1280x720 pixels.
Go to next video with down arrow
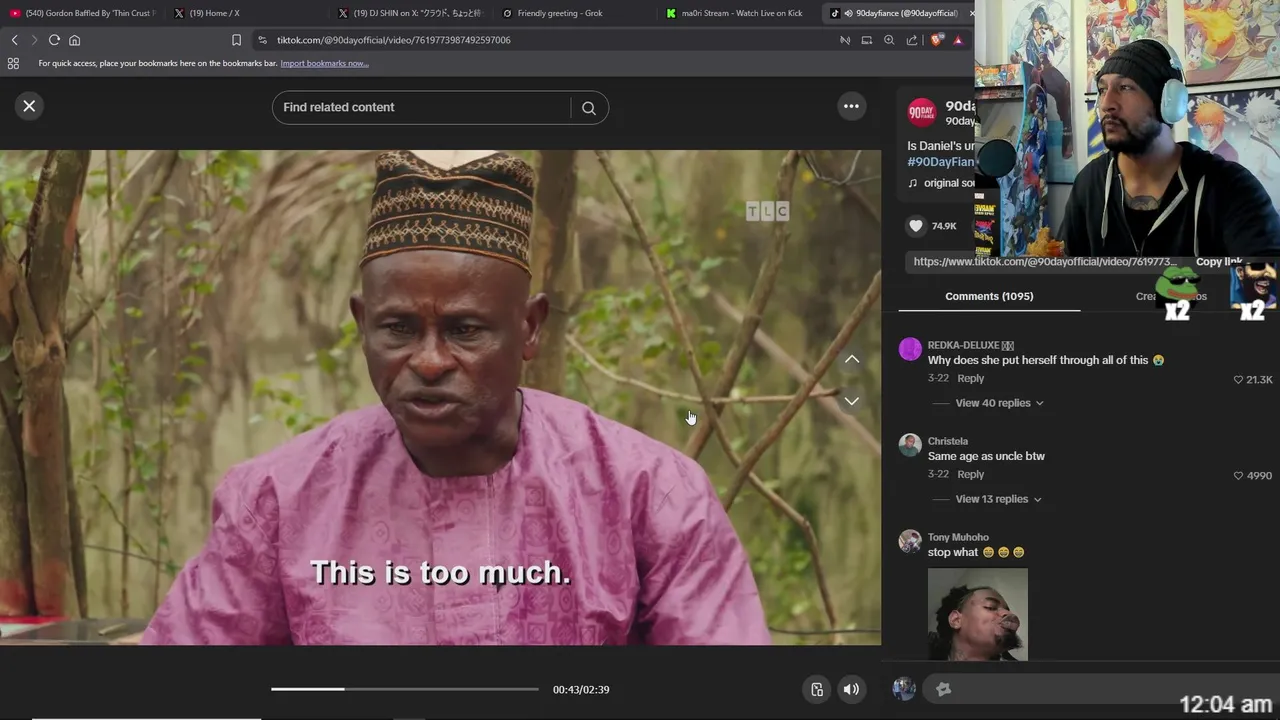[851, 401]
